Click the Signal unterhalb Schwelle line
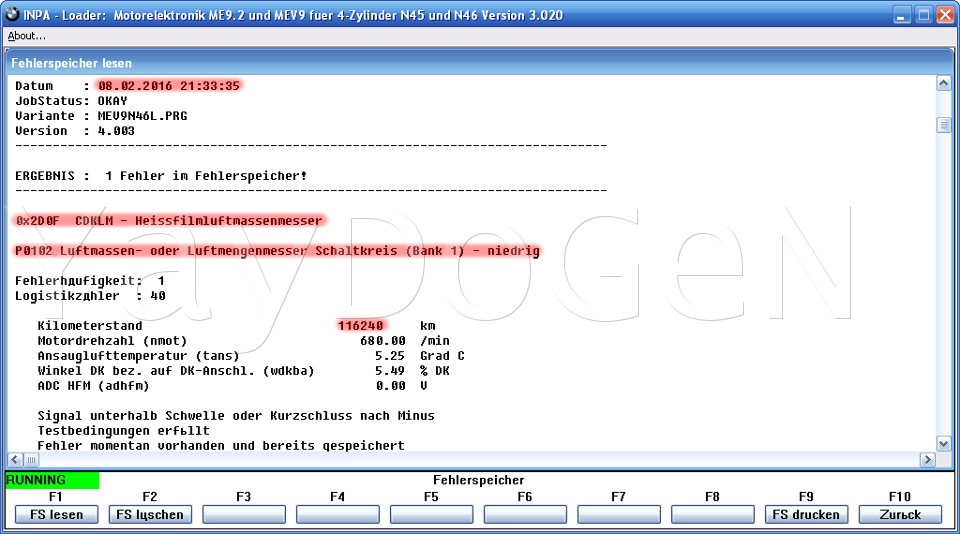The height and width of the screenshot is (534, 960). (236, 416)
